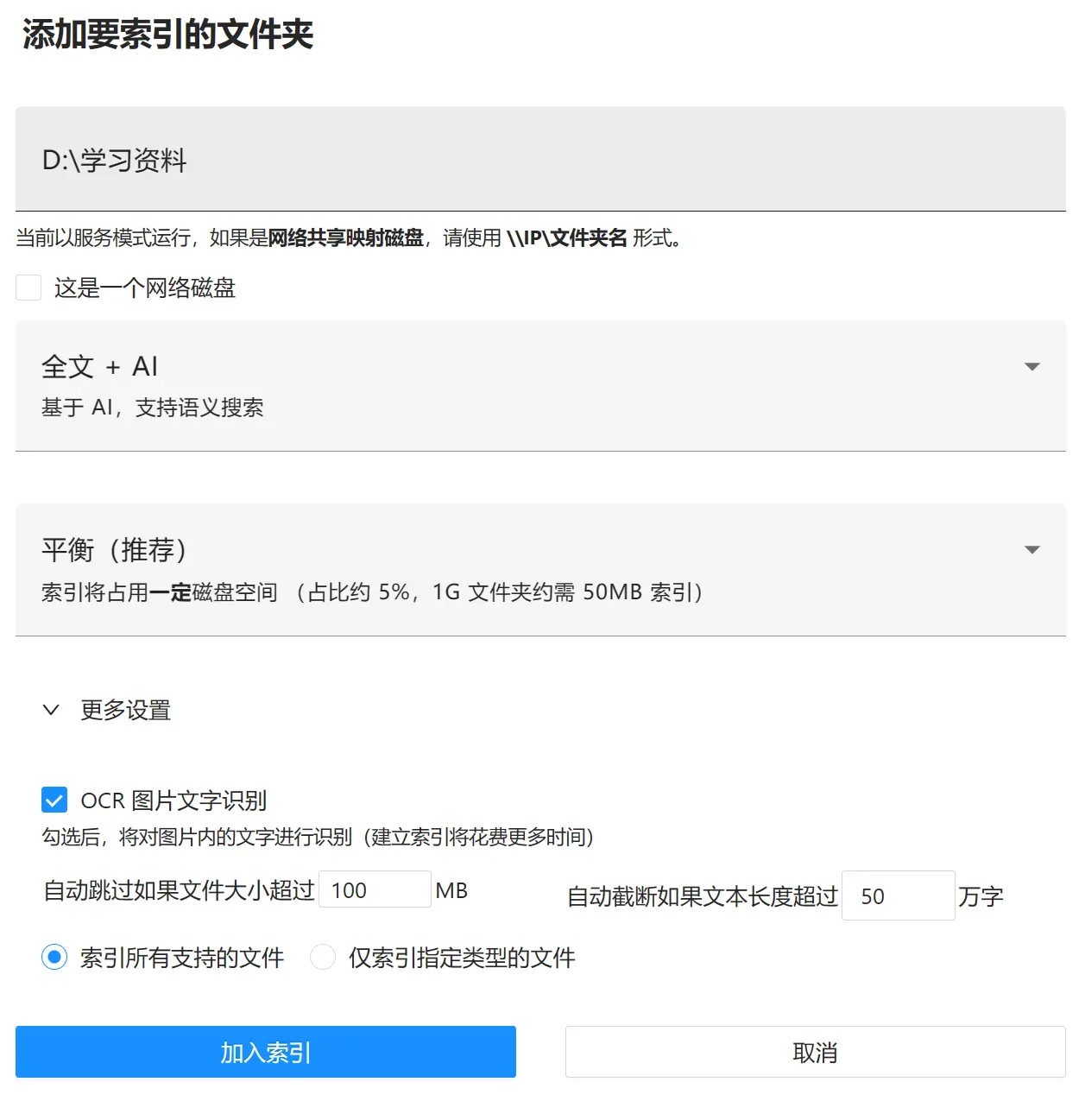Viewport: 1085px width, 1120px height.
Task: Collapse the 更多设置 section
Action: 126,710
